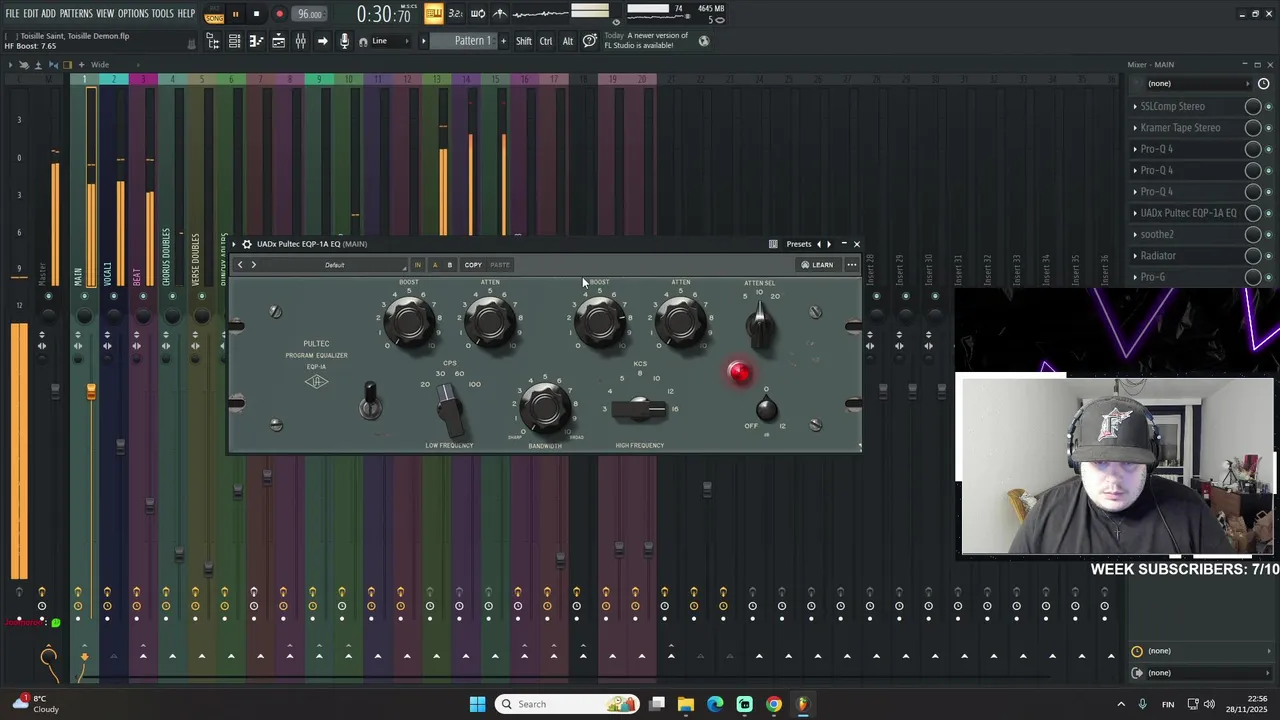Select Pultec B state button
Viewport: 1280px width, 720px height.
pos(450,265)
